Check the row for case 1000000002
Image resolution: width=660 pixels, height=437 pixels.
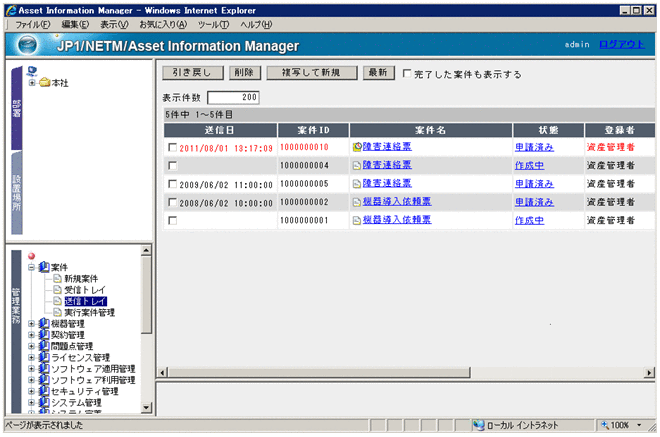click(172, 202)
